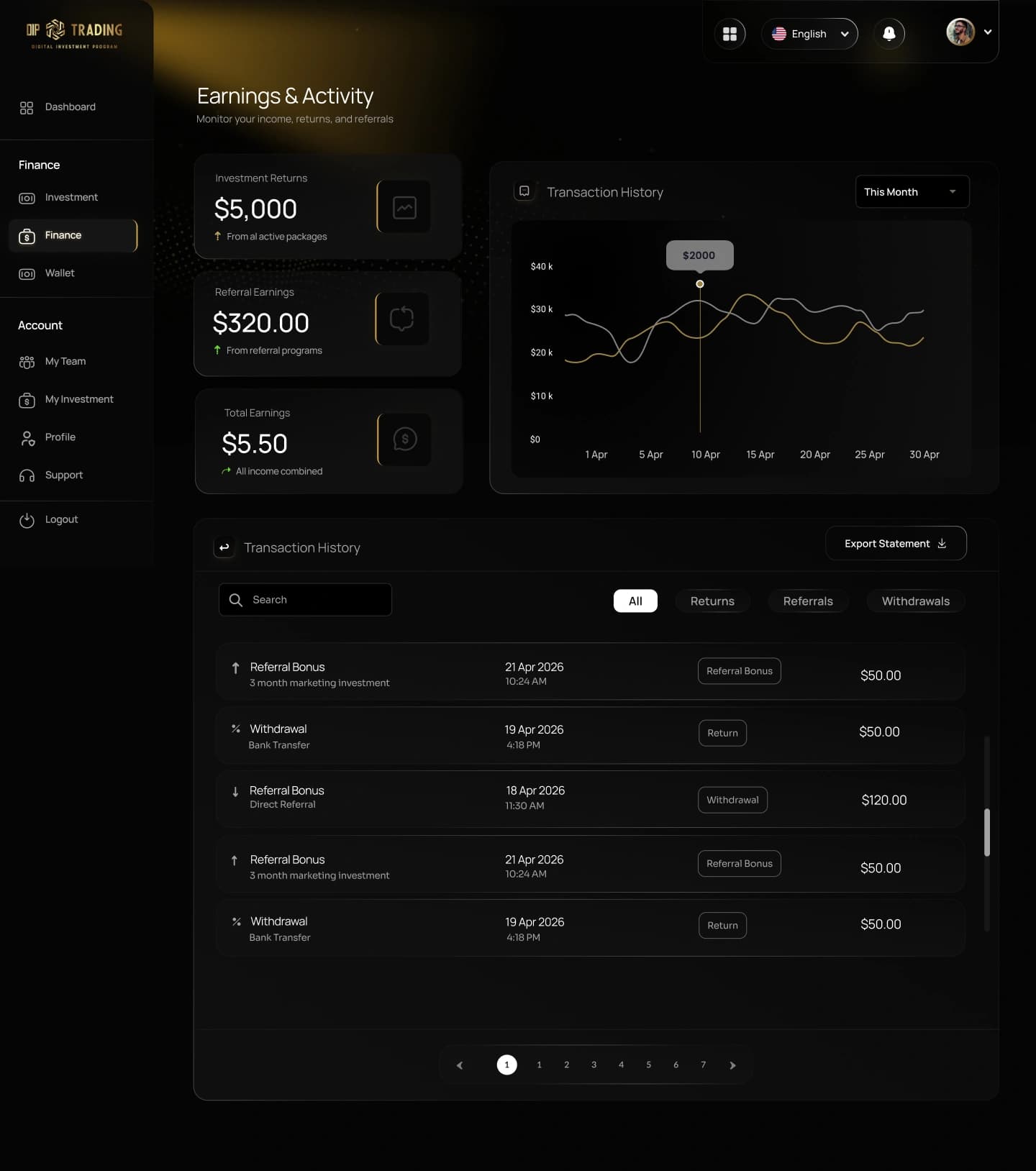Click the Total Earnings dollar icon
1036x1171 pixels.
[405, 439]
